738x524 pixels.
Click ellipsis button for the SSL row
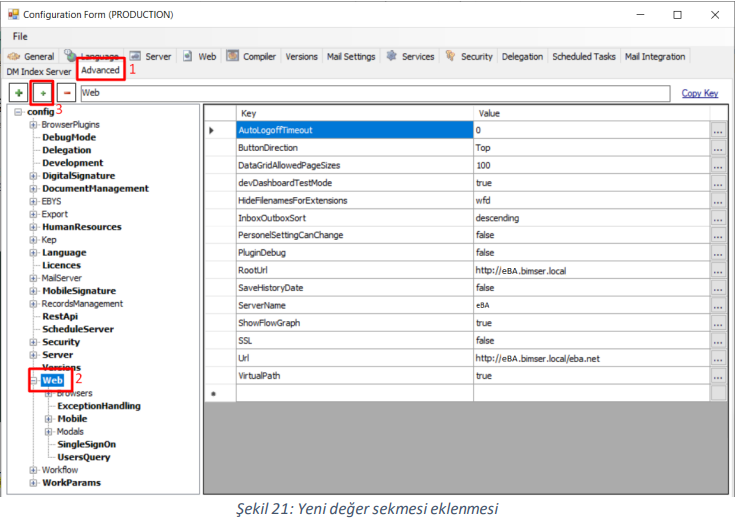[x=717, y=341]
